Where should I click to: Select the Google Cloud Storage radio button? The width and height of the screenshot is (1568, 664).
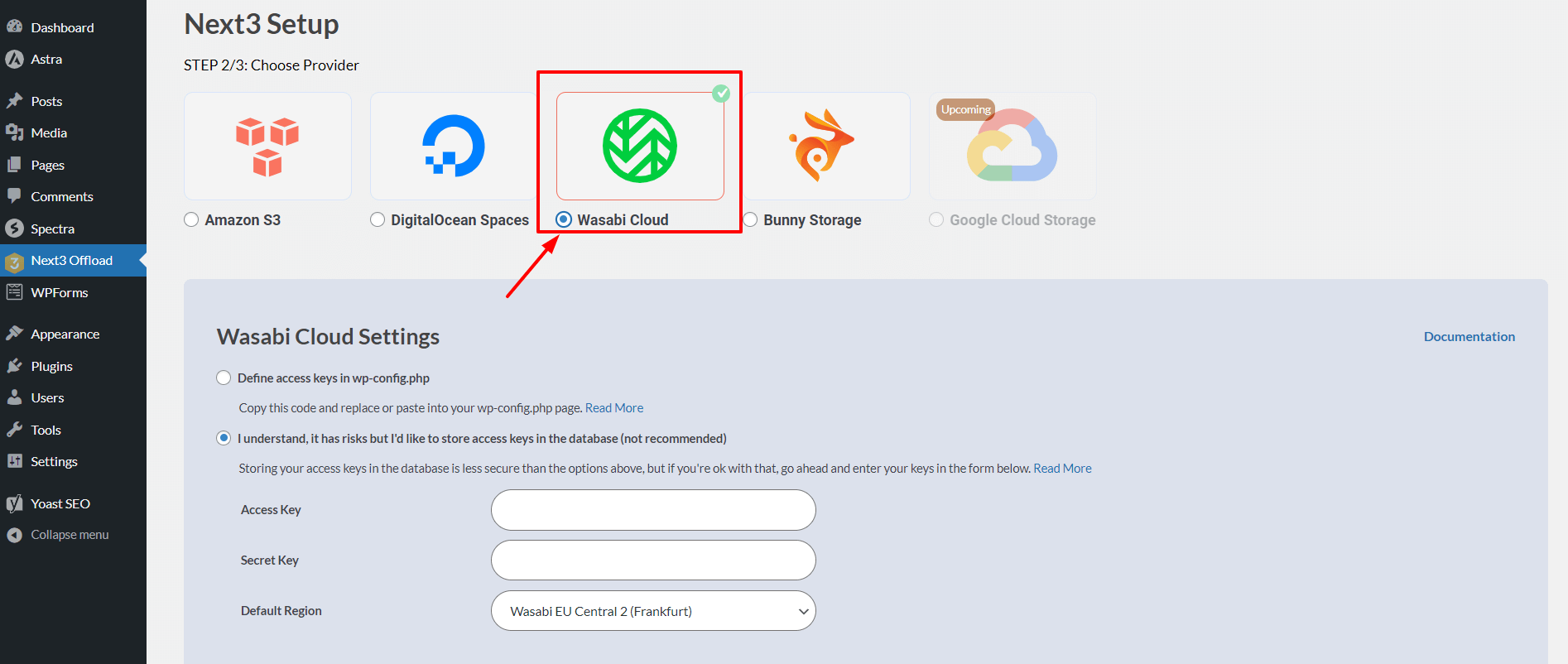pos(936,219)
